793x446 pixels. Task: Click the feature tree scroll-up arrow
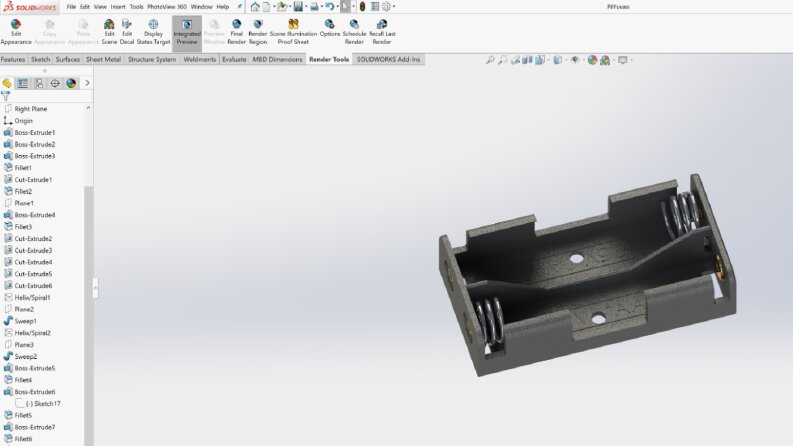click(89, 108)
